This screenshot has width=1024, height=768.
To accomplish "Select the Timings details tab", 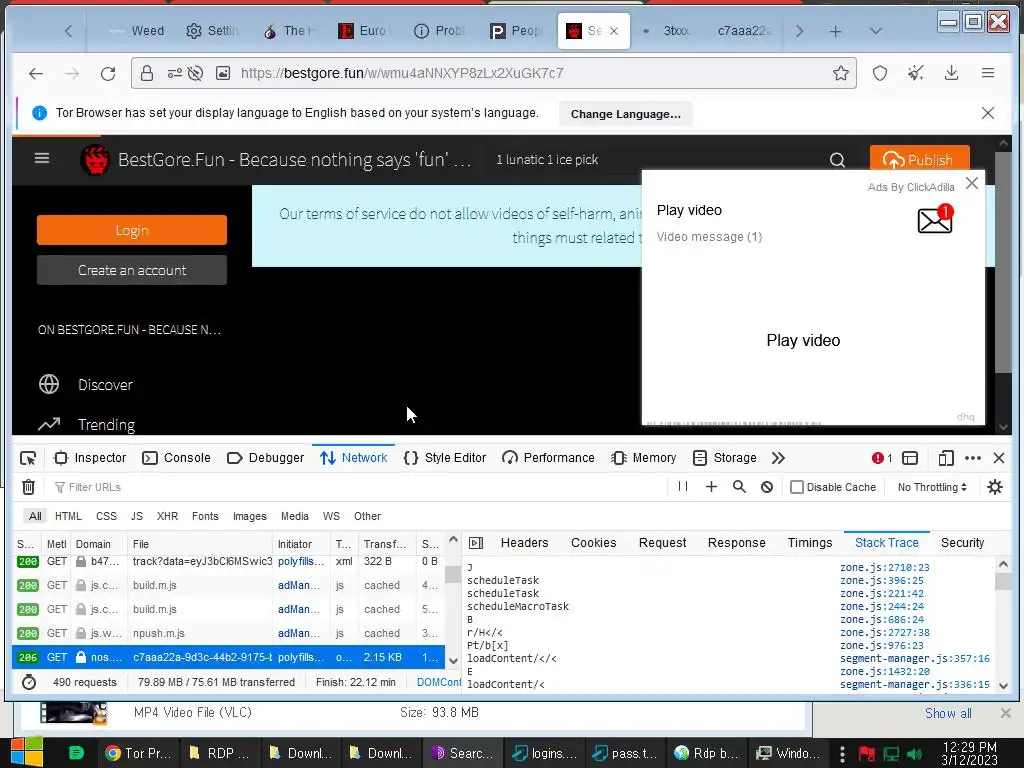I will 810,543.
